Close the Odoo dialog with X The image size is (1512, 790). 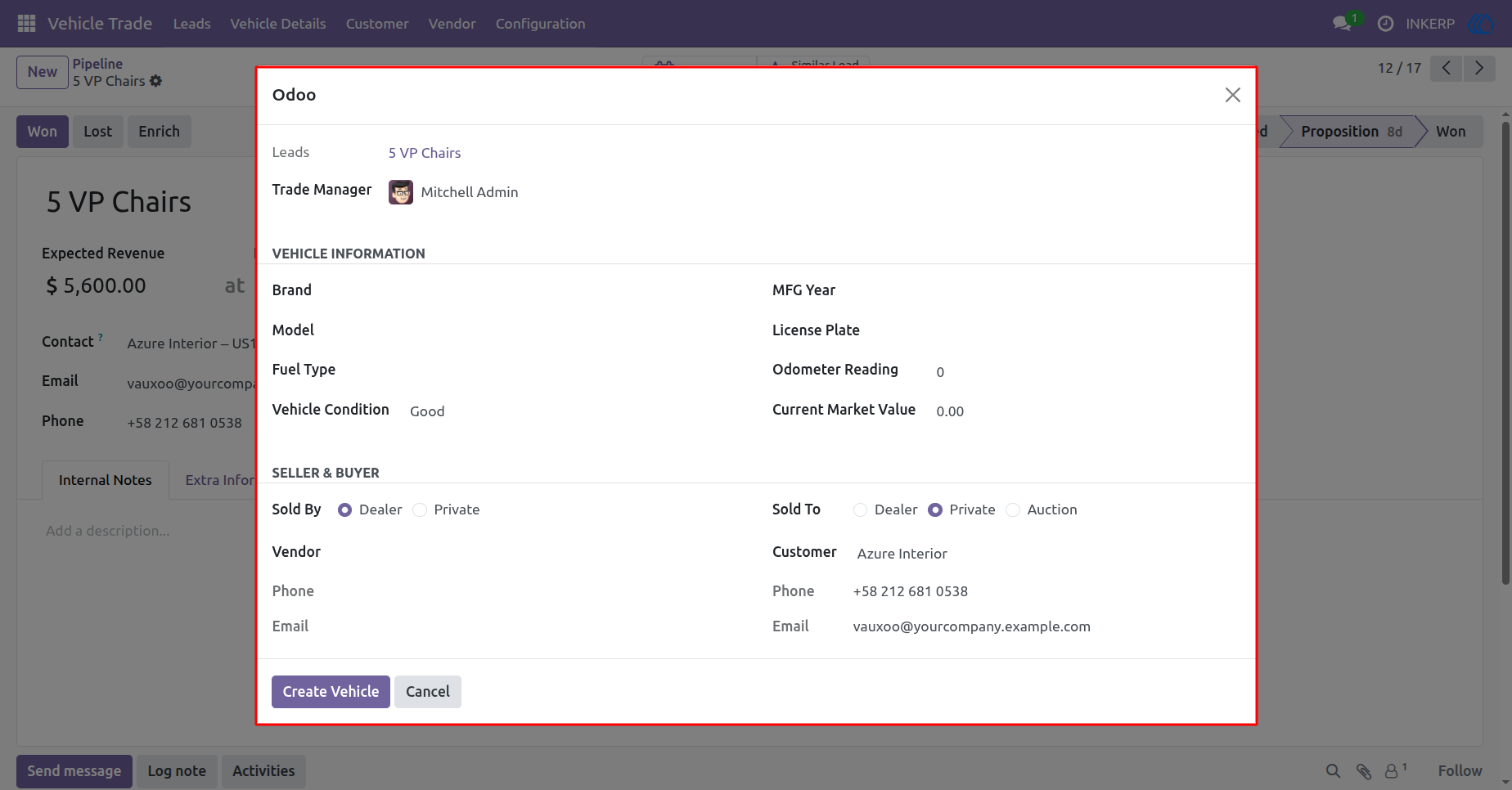pos(1232,95)
